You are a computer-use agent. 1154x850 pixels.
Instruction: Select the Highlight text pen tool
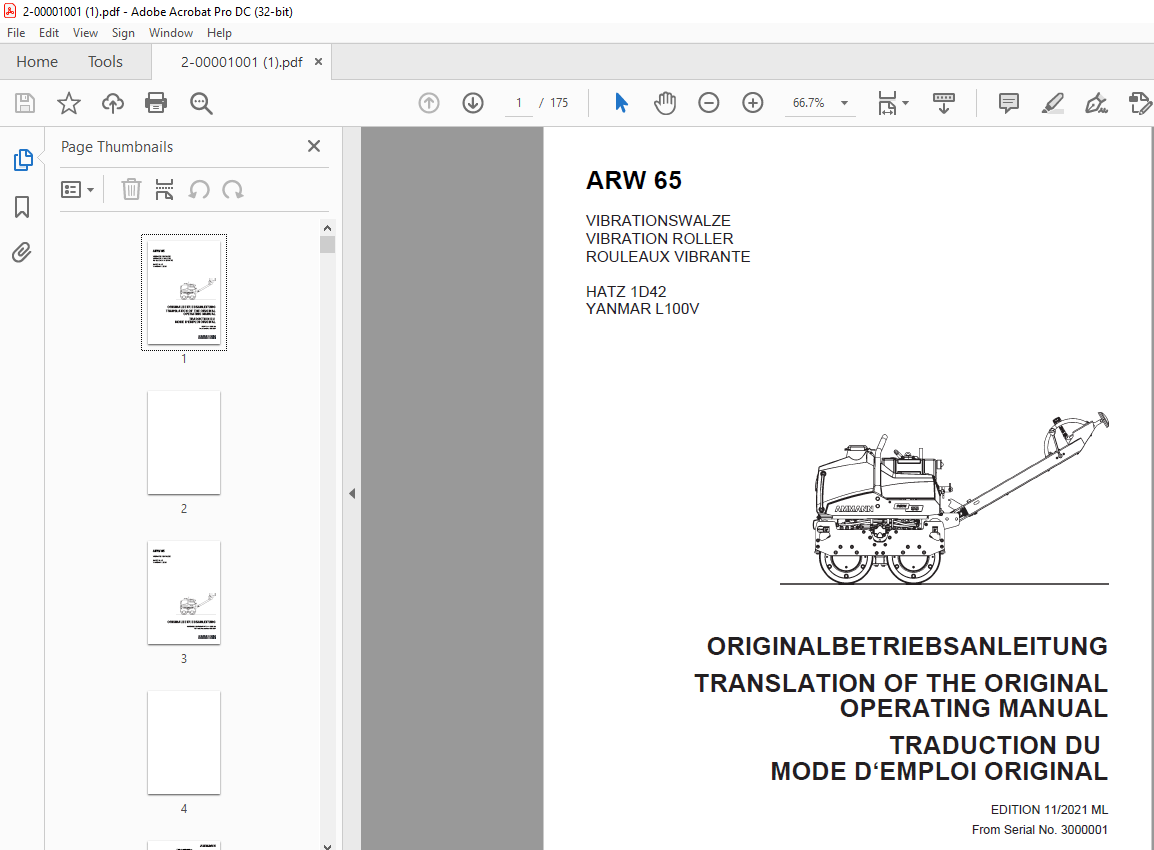coord(1052,103)
